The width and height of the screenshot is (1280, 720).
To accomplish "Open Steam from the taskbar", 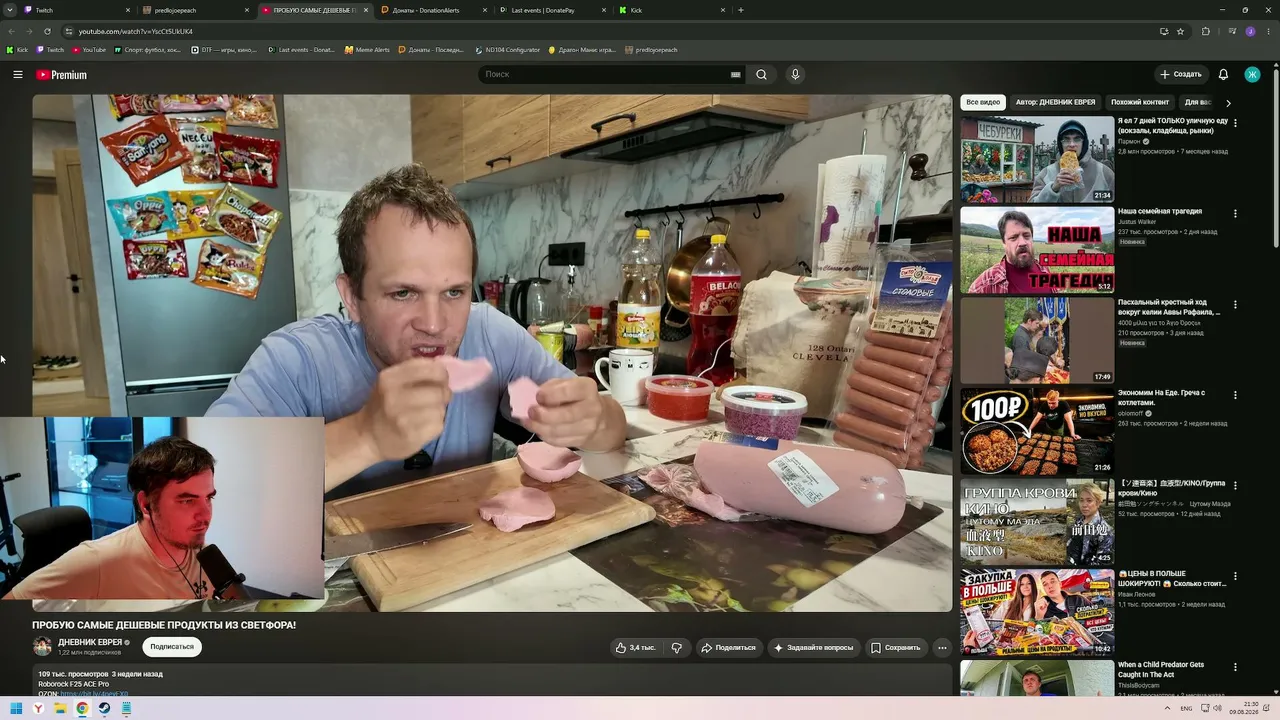I will tap(104, 708).
